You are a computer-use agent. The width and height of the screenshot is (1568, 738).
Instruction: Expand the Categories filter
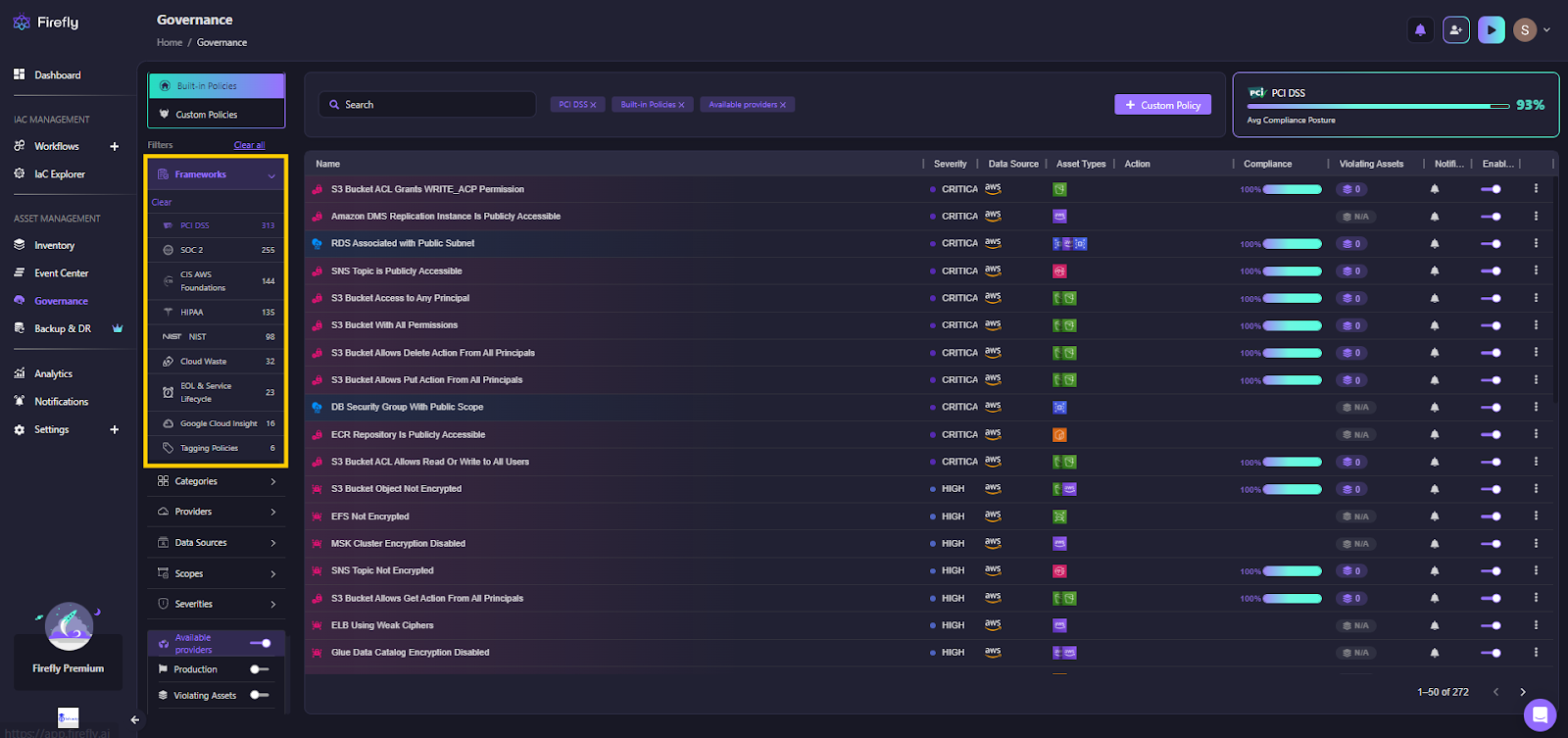point(217,481)
